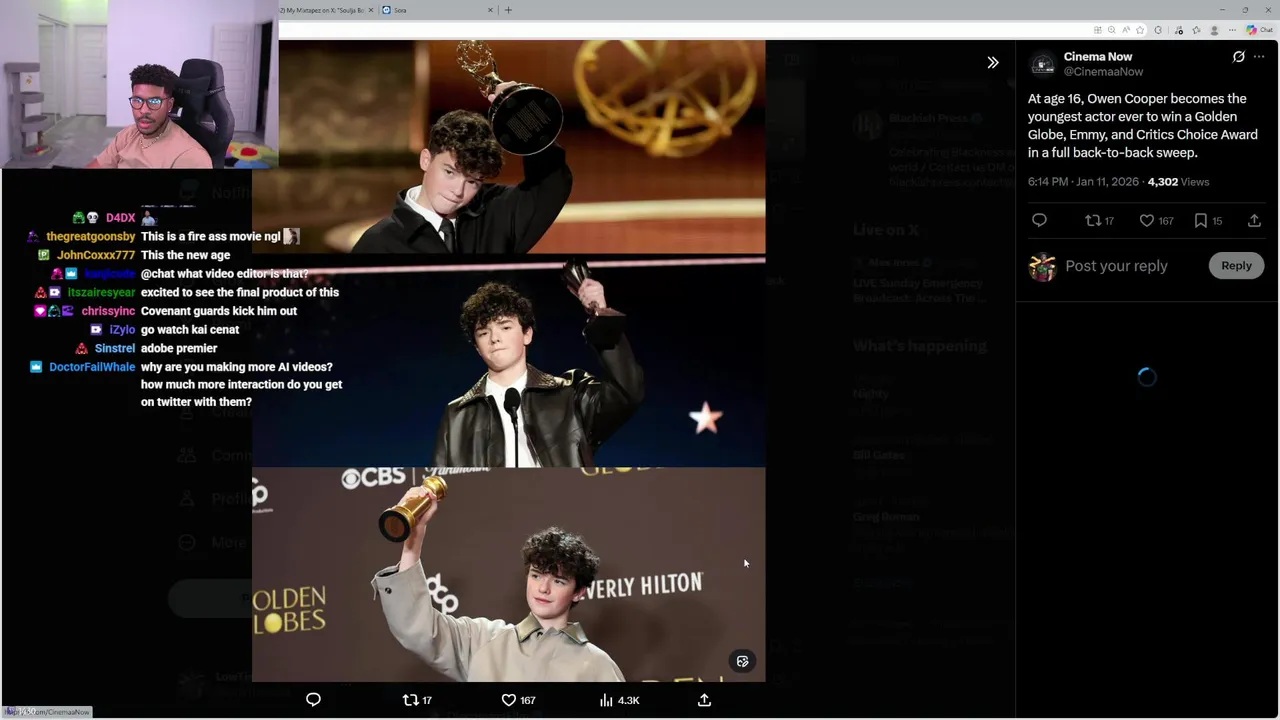Viewport: 1280px width, 720px height.
Task: Switch to the Sora browser tab
Action: (437, 10)
